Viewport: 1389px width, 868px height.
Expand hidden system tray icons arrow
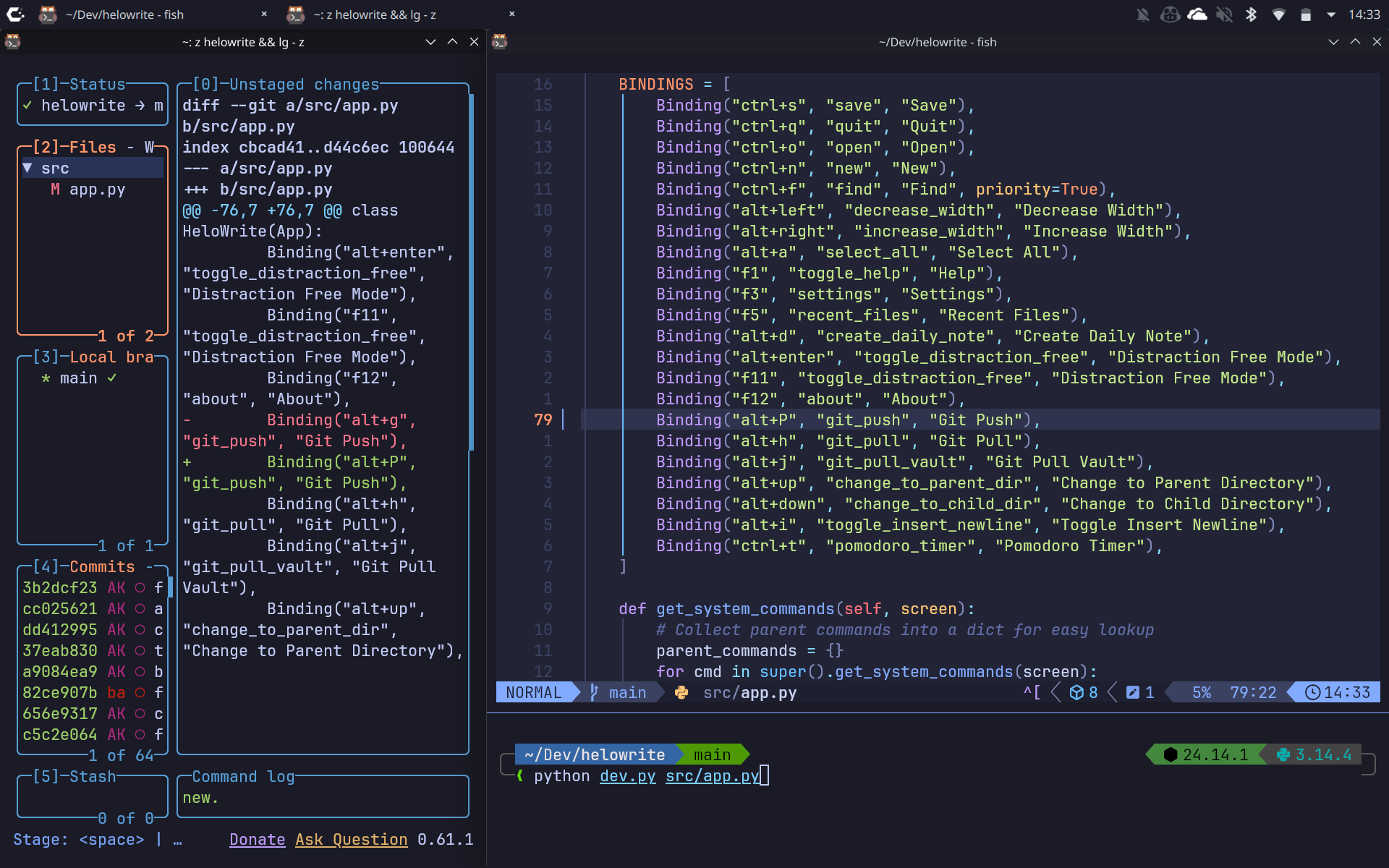pos(1331,14)
